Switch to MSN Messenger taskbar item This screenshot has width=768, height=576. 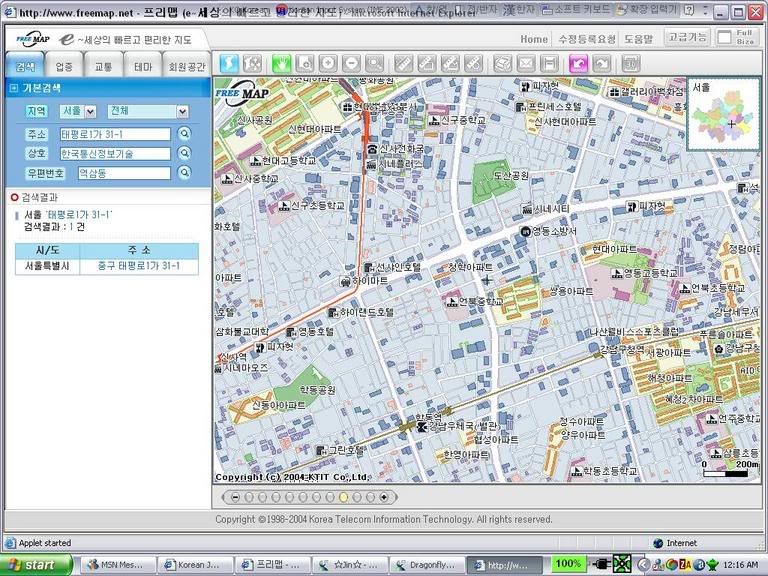click(x=118, y=565)
